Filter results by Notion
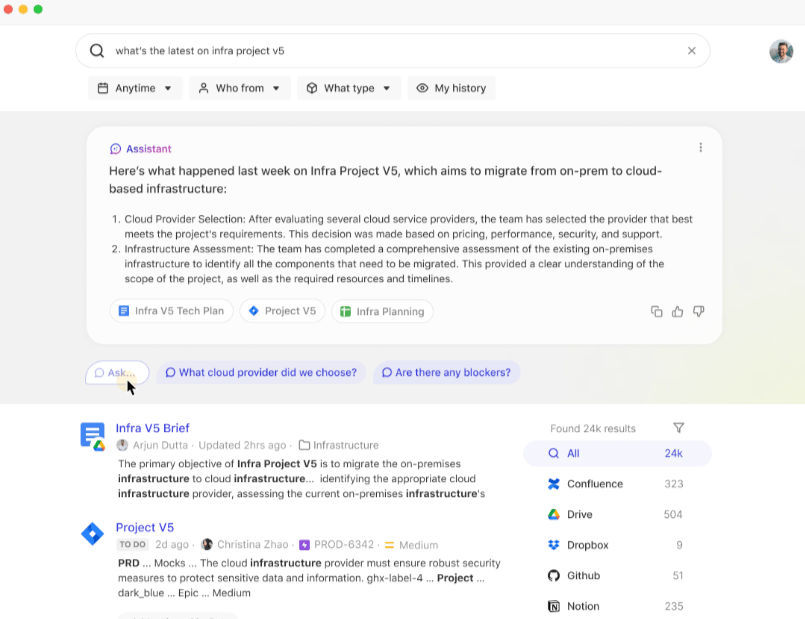 (617, 606)
